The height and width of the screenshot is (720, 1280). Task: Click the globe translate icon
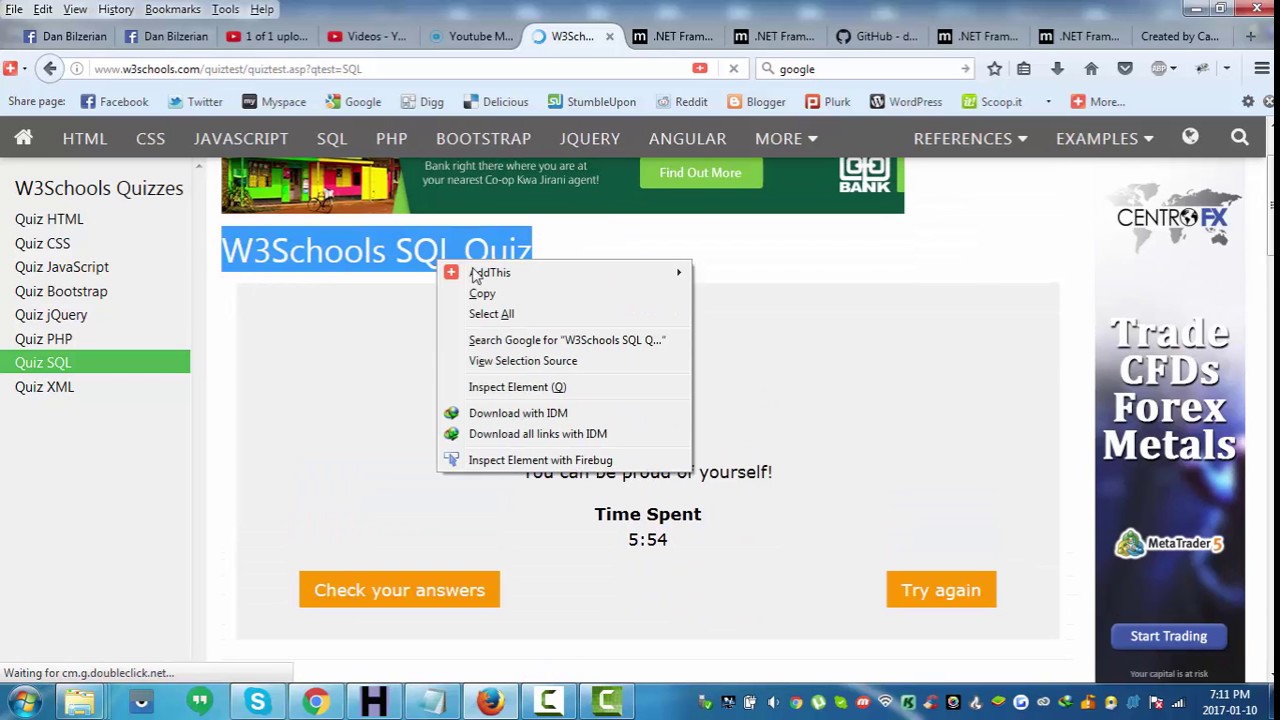click(1190, 137)
